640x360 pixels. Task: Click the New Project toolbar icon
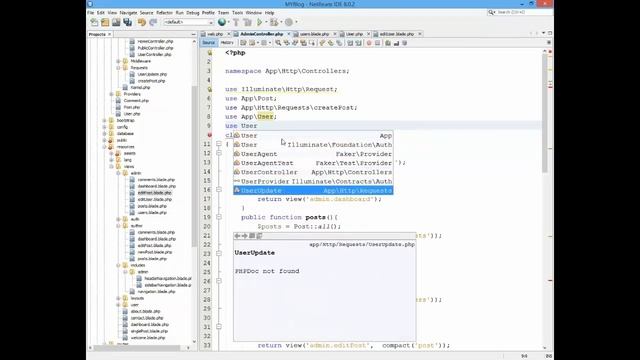click(x=105, y=22)
